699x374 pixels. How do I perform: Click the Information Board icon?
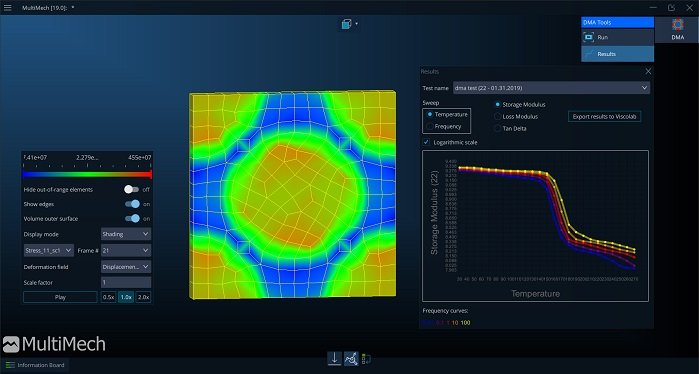pos(10,365)
